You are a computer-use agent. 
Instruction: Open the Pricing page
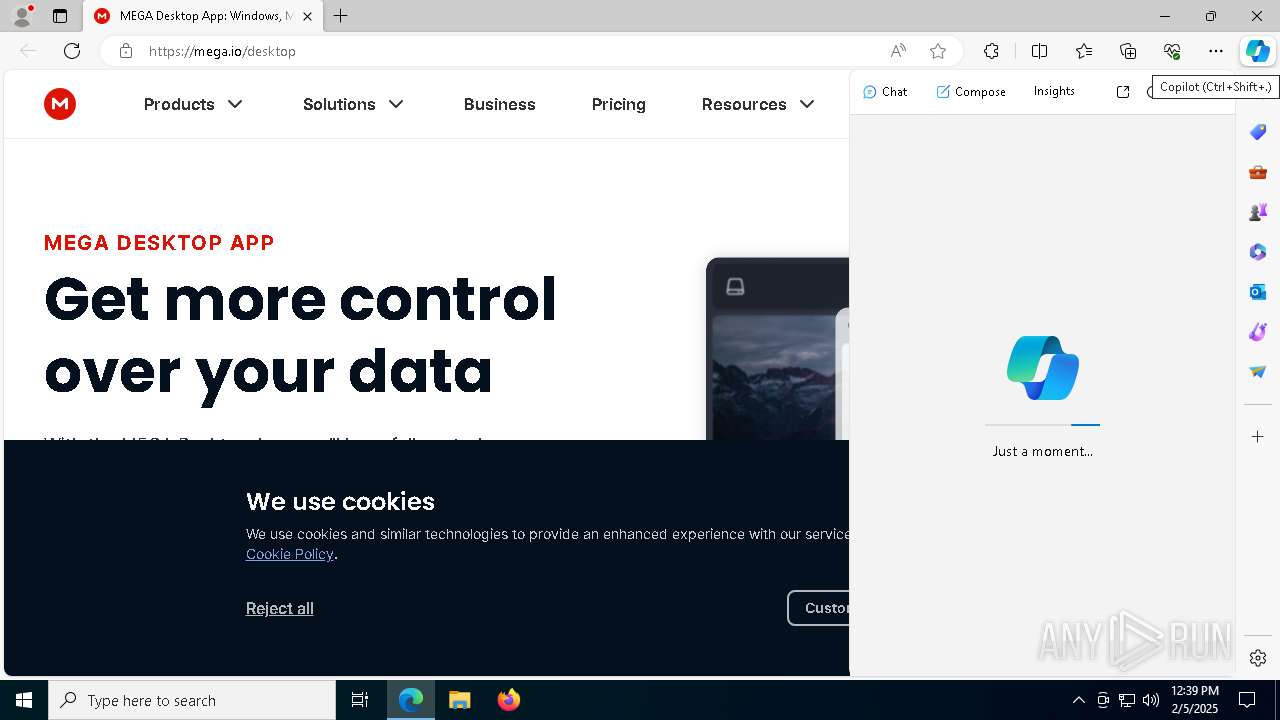point(618,104)
